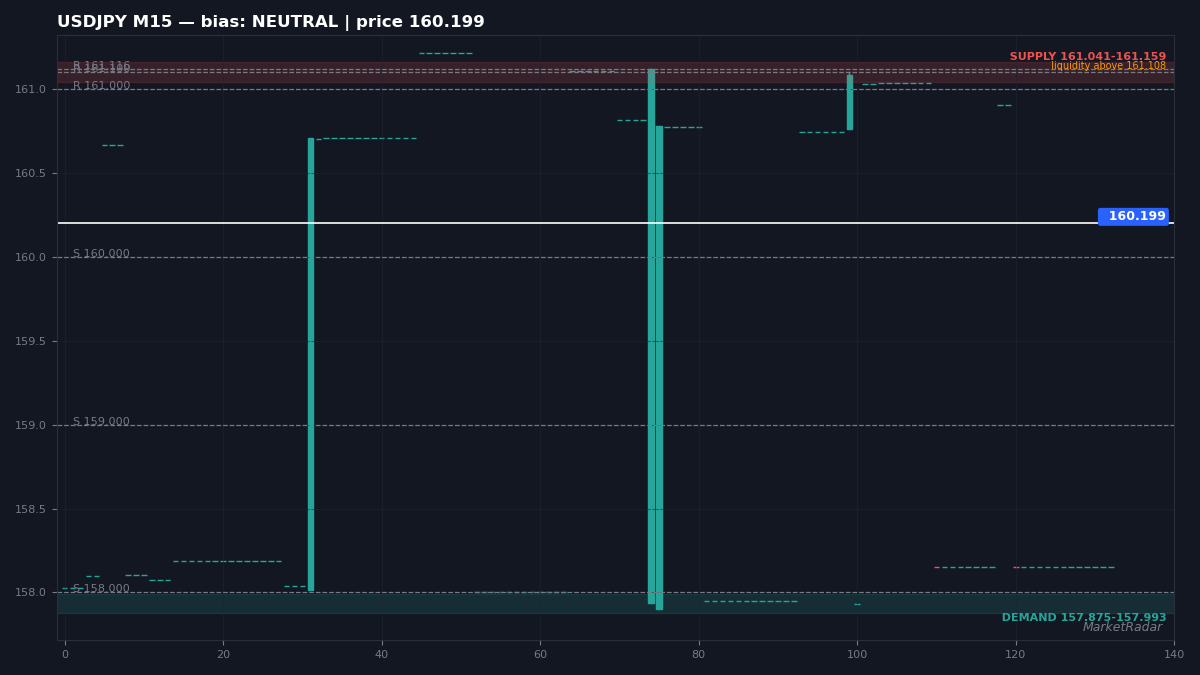Click the S 159.000 support label
1200x675 pixels.
coord(101,422)
